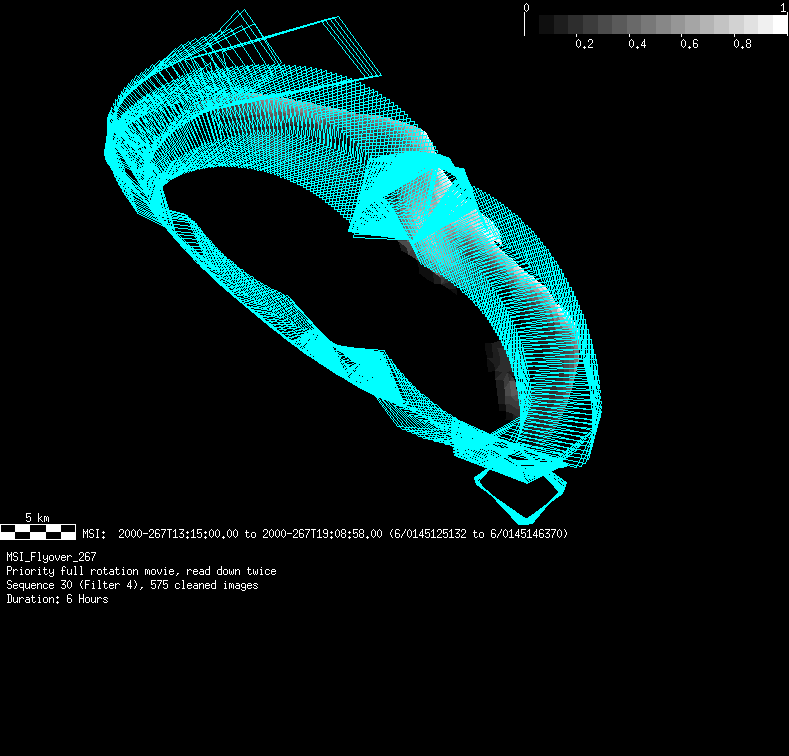
Task: Click the "0.6" grayscale legend label
Action: click(x=689, y=44)
